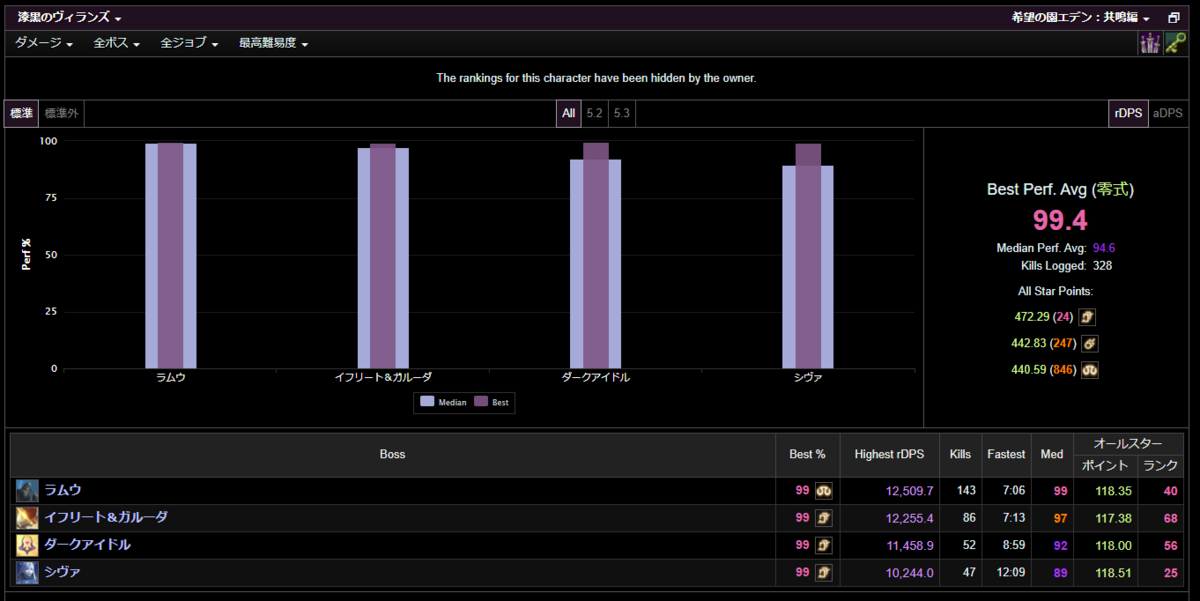
Task: Switch to the 標準外 partition toggle
Action: tap(61, 113)
